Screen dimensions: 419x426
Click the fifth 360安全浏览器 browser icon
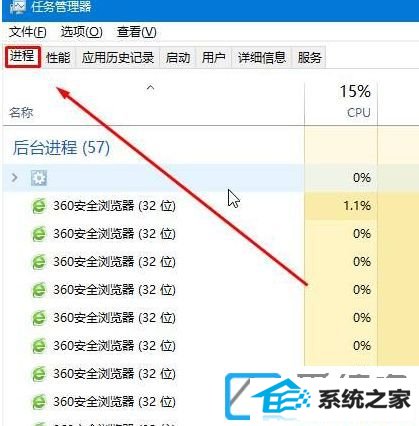(39, 318)
